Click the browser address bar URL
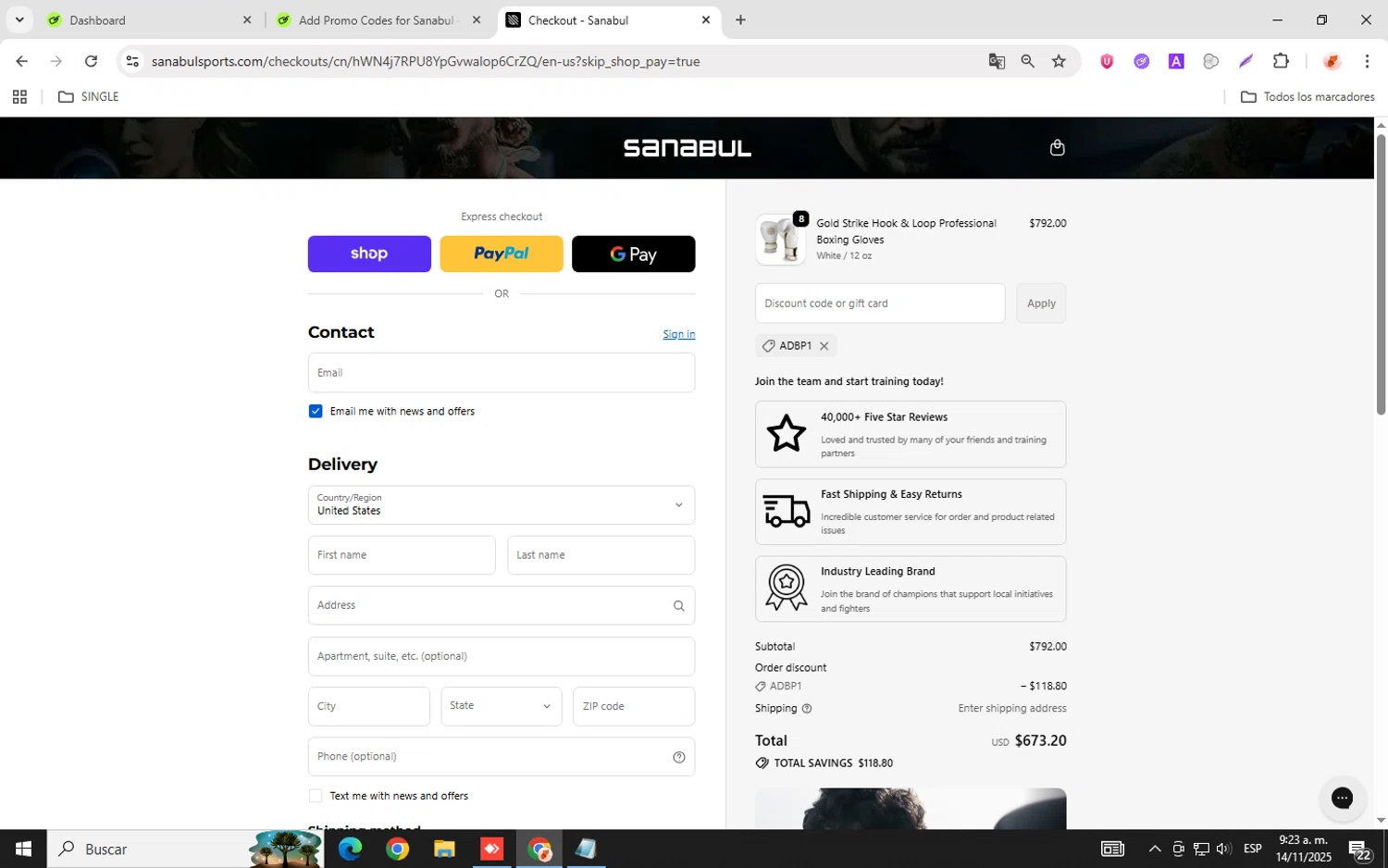Image resolution: width=1388 pixels, height=868 pixels. (426, 61)
